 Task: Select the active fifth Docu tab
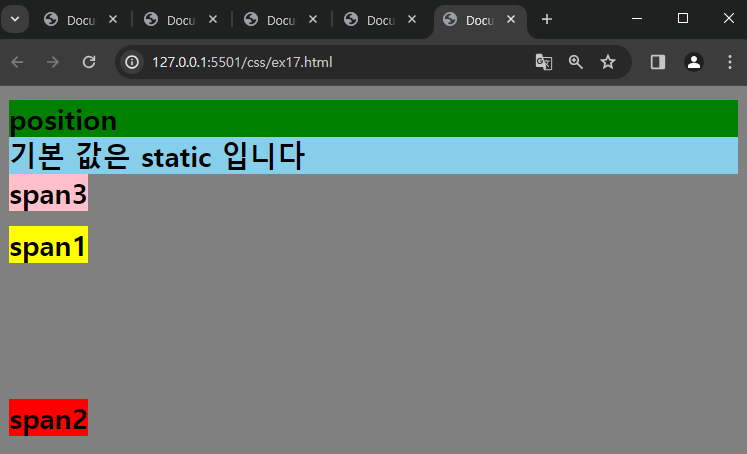(479, 20)
